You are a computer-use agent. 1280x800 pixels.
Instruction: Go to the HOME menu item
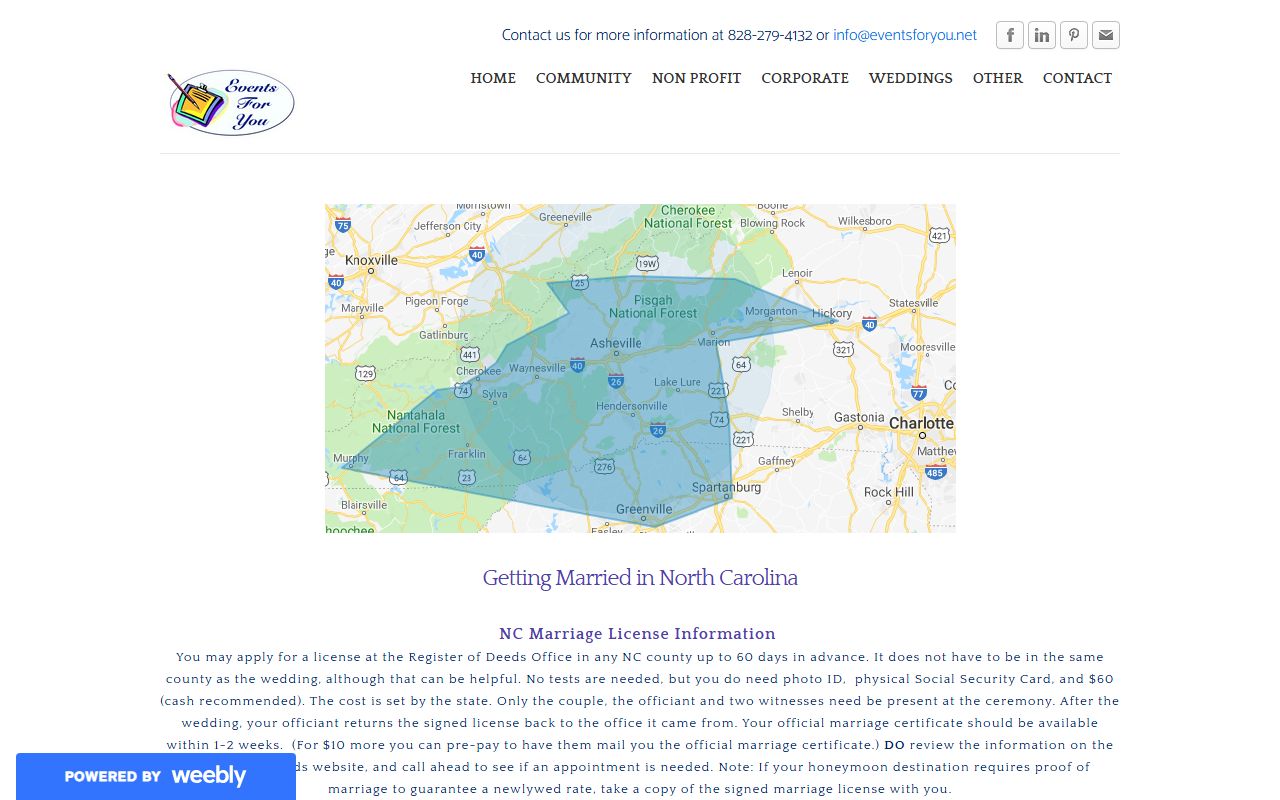click(493, 78)
